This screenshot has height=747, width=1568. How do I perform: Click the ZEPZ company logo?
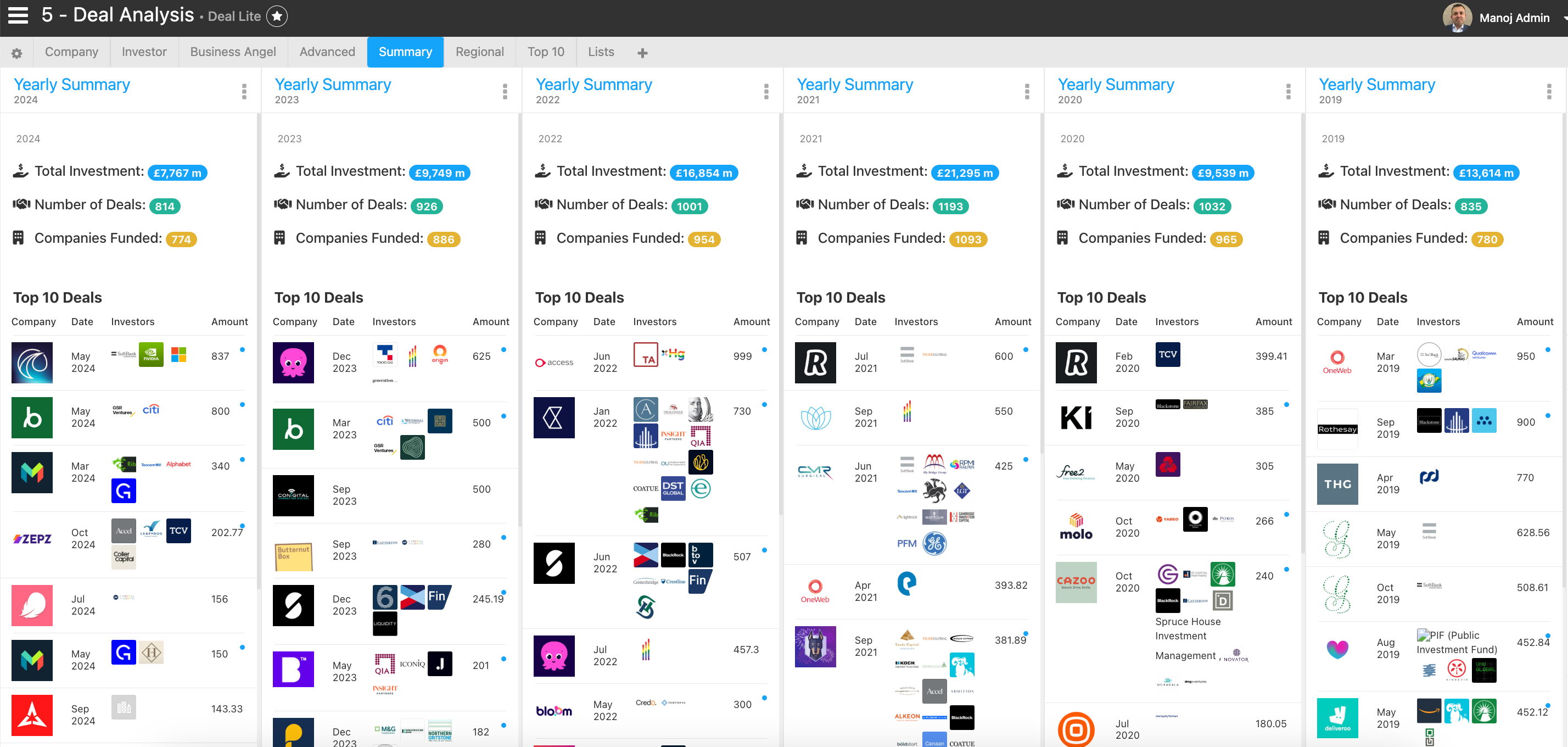[x=32, y=539]
